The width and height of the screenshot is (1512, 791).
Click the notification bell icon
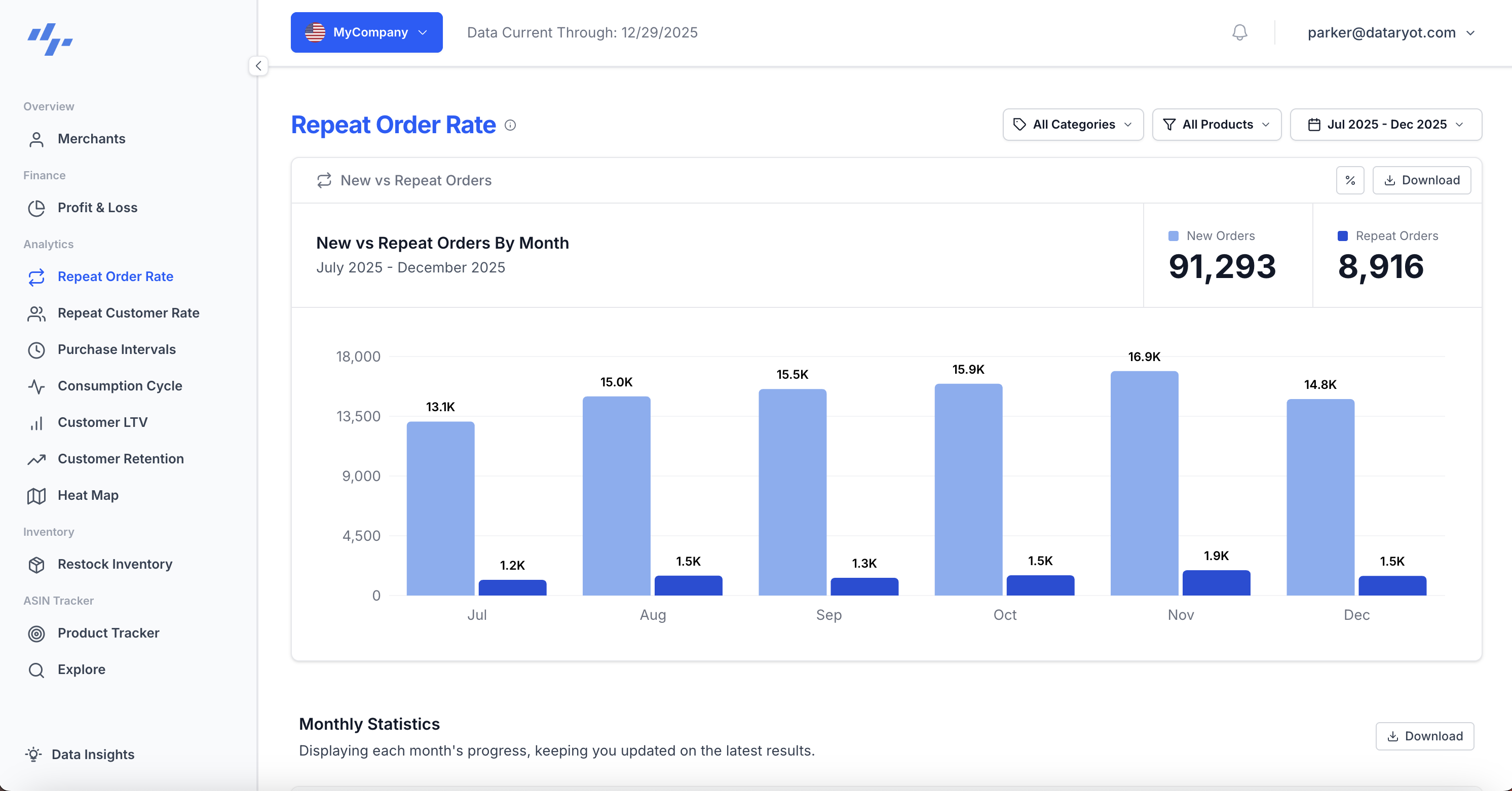point(1240,32)
